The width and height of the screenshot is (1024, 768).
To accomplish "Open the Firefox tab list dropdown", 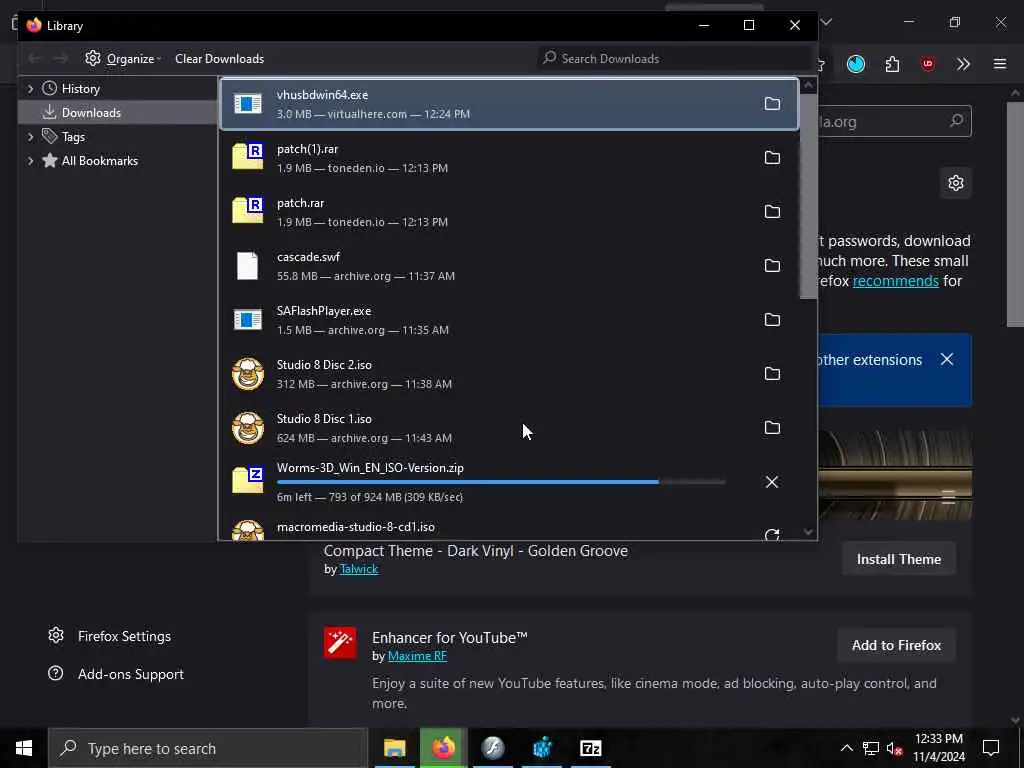I will point(826,22).
